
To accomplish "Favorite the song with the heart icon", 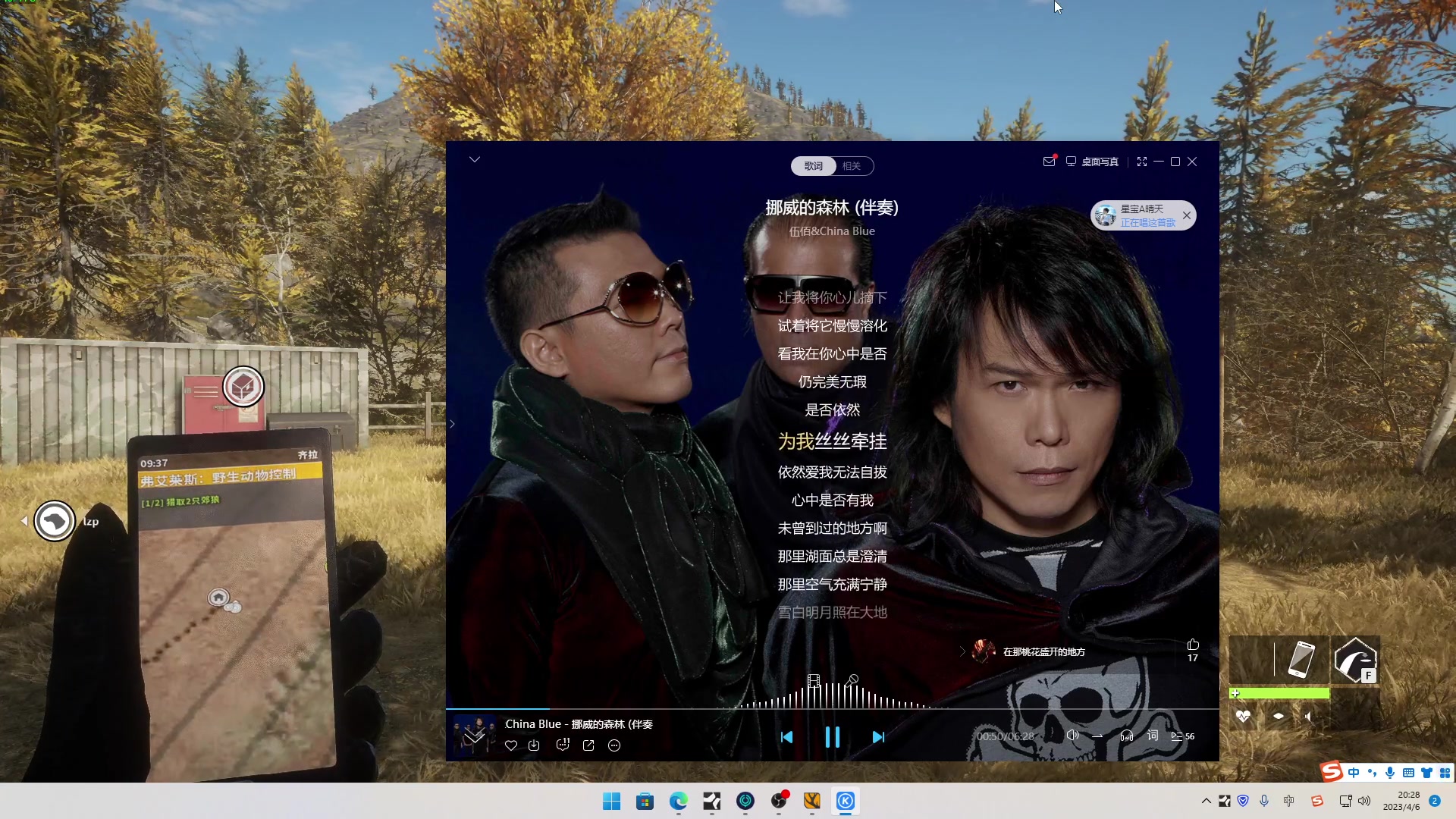I will coord(511,745).
